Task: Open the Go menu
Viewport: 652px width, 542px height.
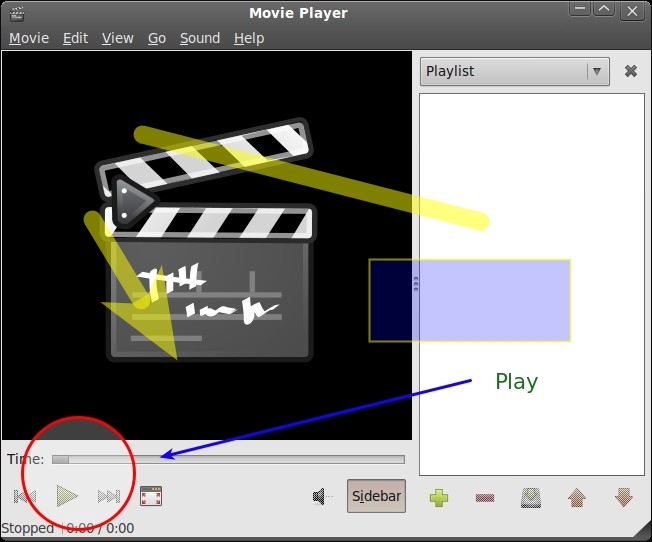Action: [x=157, y=38]
